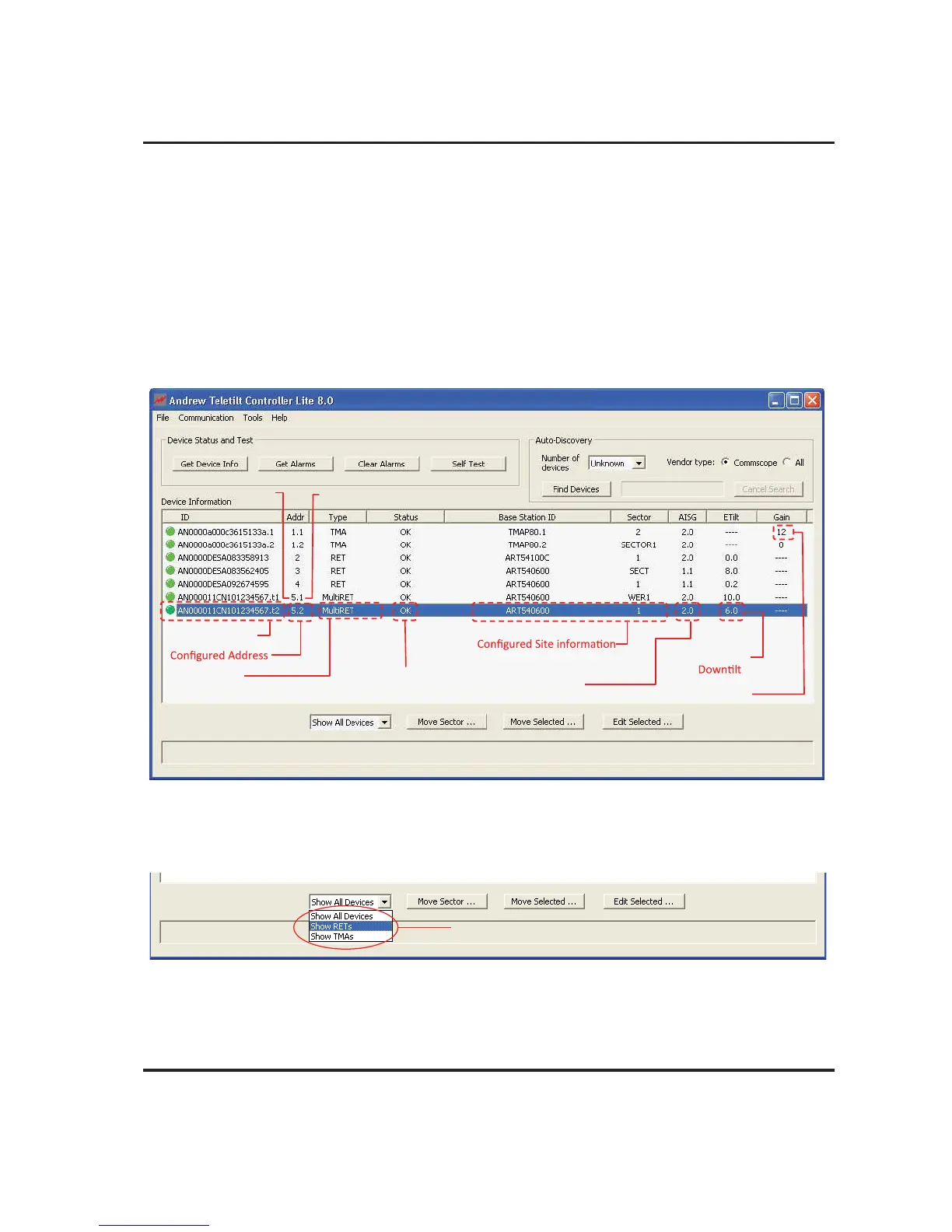Click the address cell 5.1

tap(297, 597)
